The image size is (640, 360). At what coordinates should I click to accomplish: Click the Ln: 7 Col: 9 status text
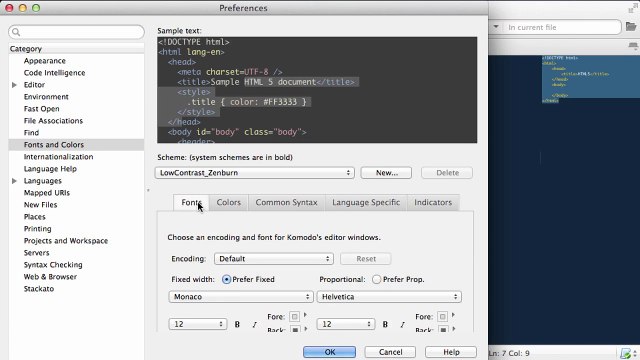coord(509,353)
